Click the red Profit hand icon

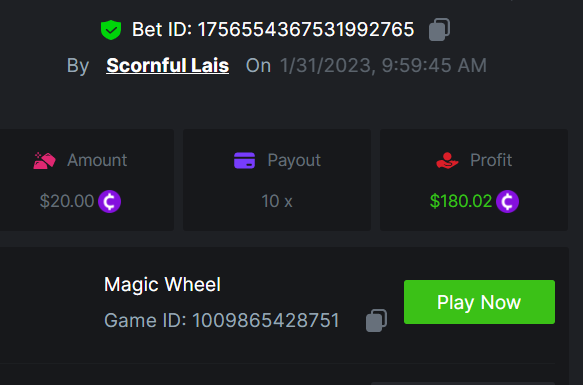click(x=447, y=160)
